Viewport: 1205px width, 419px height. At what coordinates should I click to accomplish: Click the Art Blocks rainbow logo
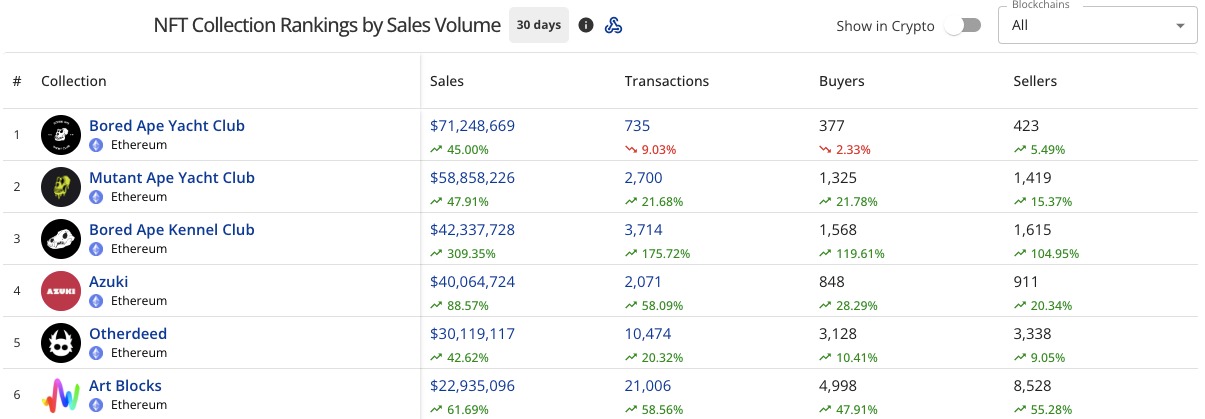61,395
